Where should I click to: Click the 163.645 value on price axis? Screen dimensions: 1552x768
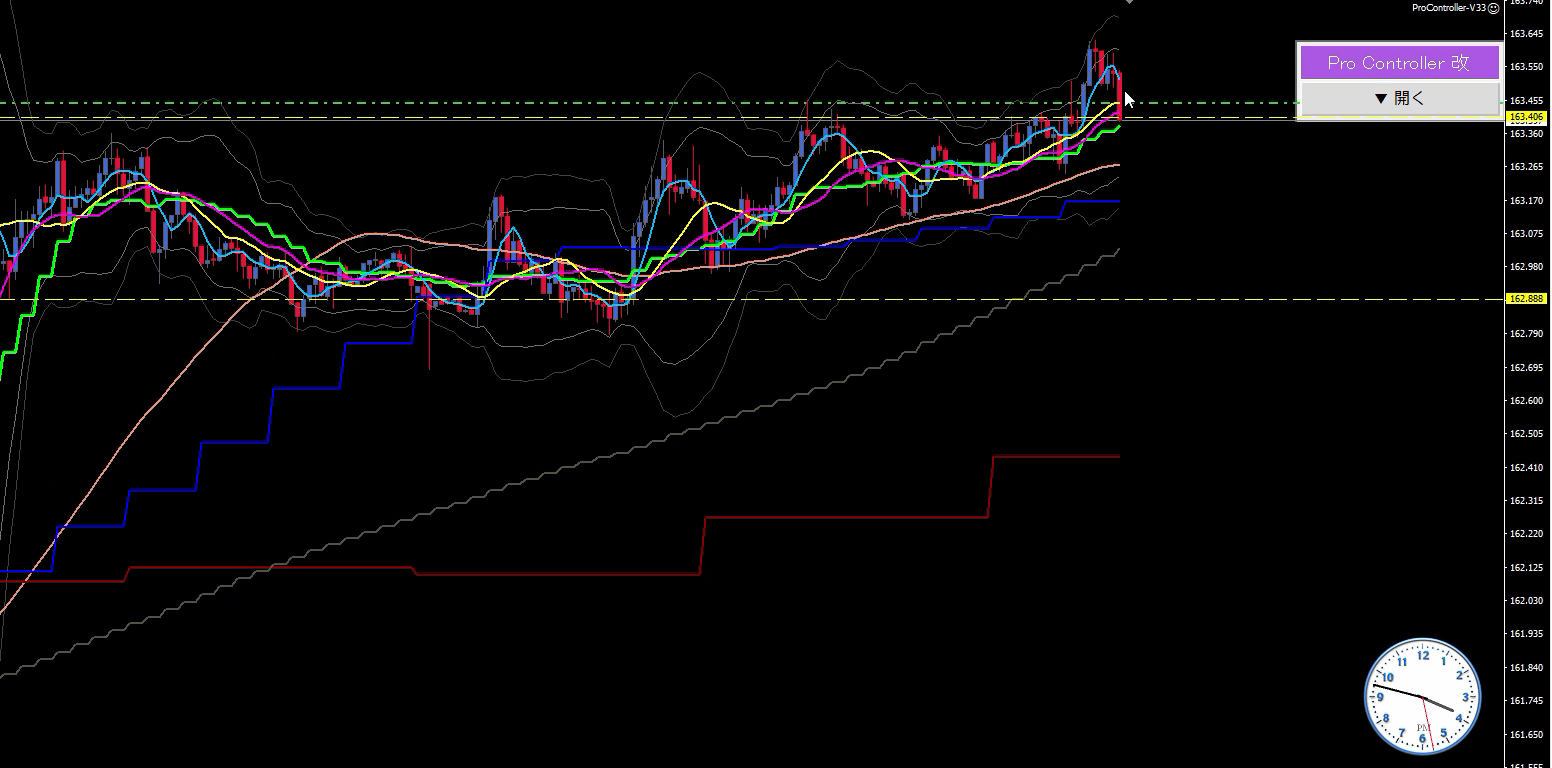pos(1526,34)
